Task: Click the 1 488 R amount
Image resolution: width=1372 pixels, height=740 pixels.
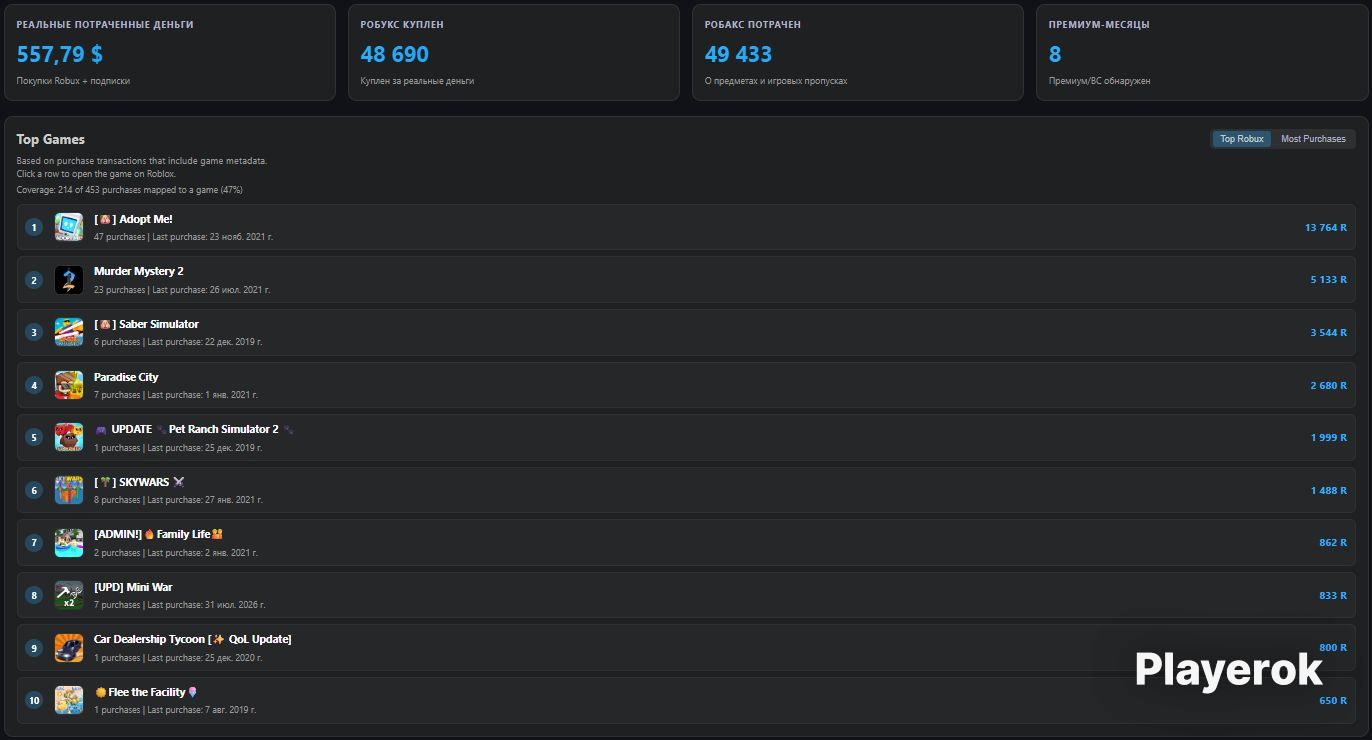Action: [1329, 490]
